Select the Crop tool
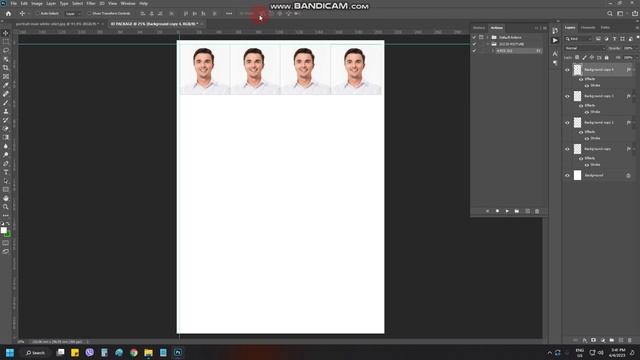The height and width of the screenshot is (360, 640). tap(6, 68)
